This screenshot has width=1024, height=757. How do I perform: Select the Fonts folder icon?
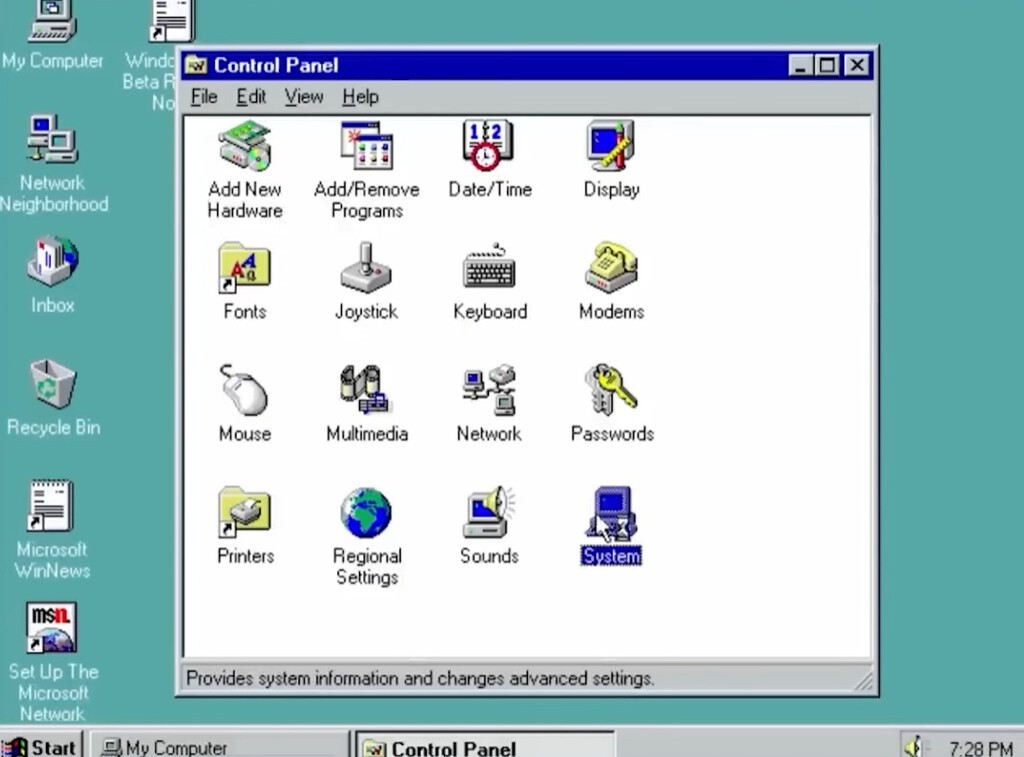pos(245,267)
